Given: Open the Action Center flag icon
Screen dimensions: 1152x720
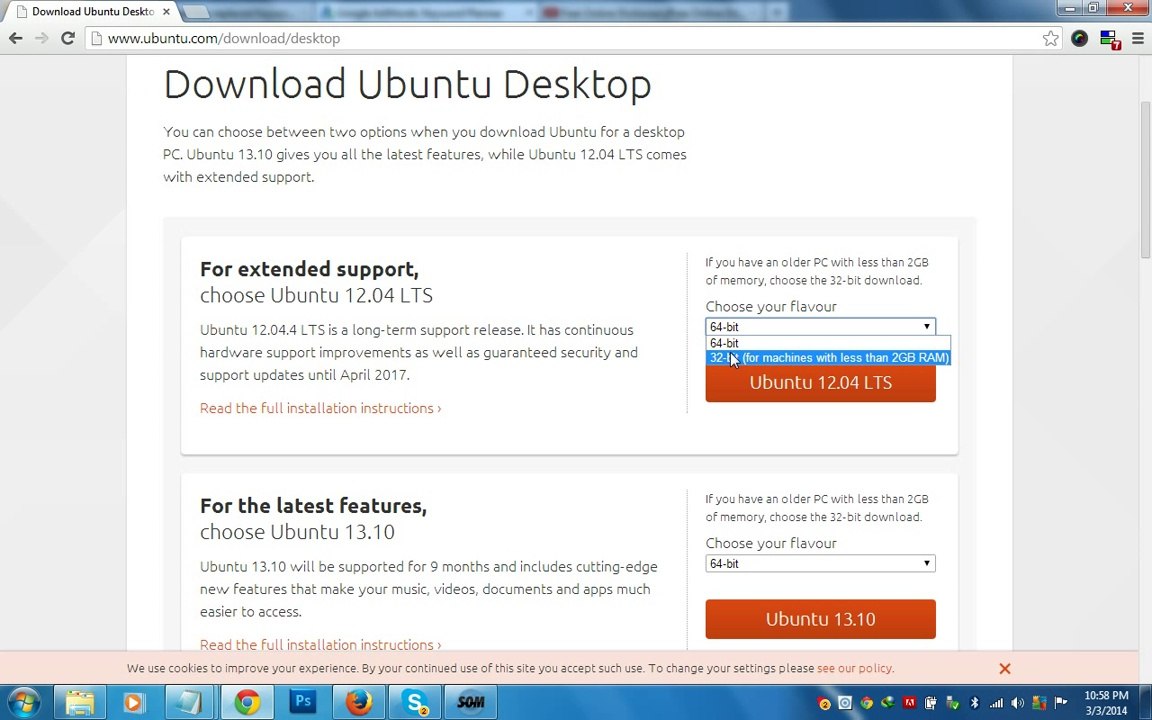Looking at the screenshot, I should pyautogui.click(x=1062, y=702).
